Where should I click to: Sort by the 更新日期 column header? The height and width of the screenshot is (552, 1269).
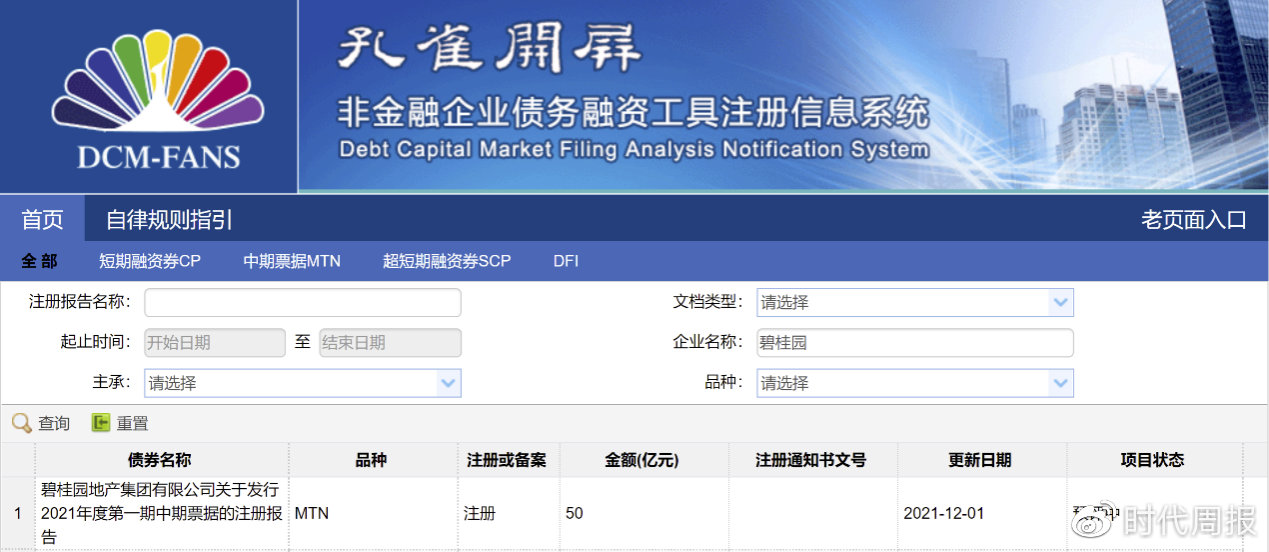[x=980, y=460]
